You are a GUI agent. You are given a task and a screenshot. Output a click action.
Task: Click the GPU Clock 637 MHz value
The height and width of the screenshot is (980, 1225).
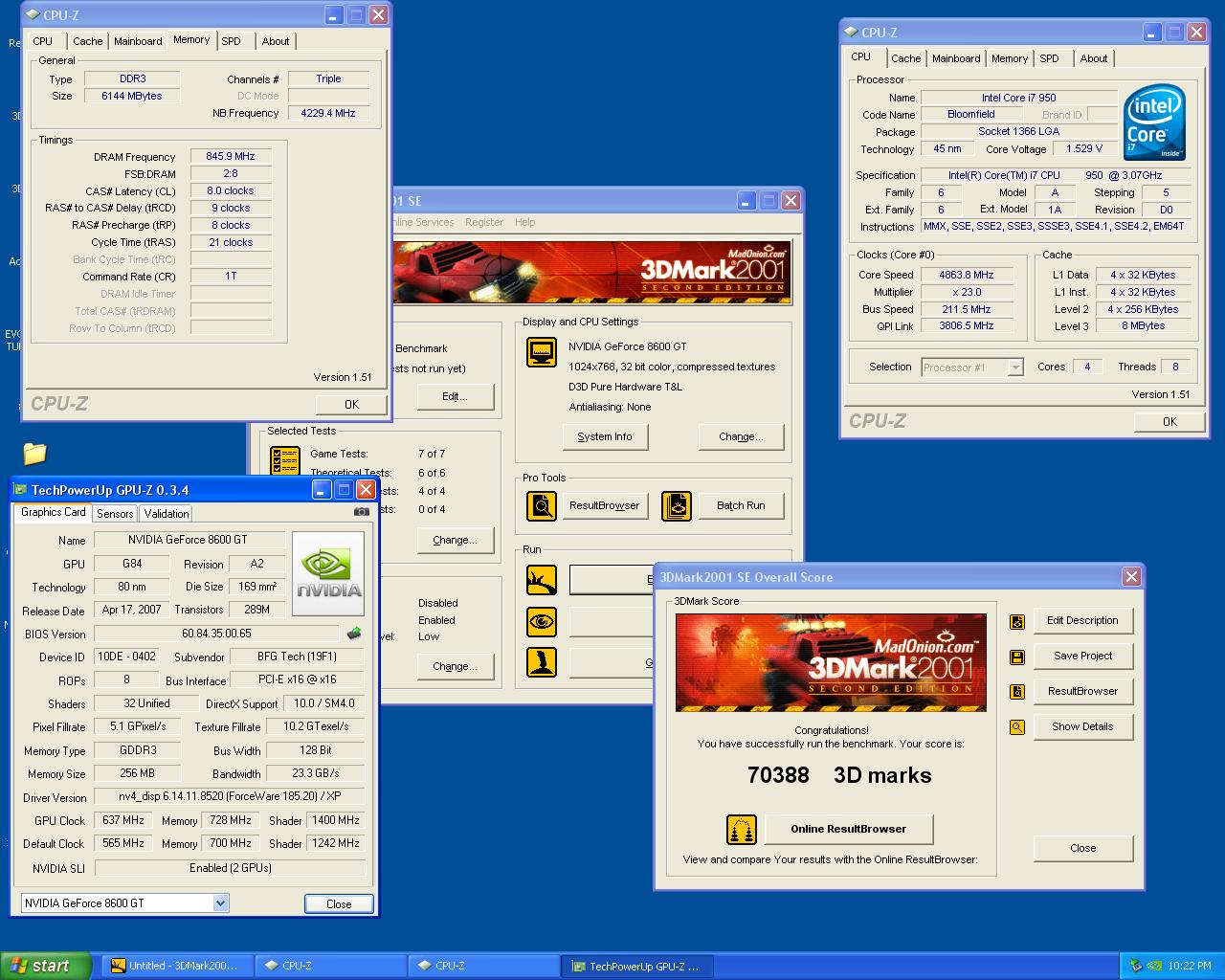tap(123, 820)
